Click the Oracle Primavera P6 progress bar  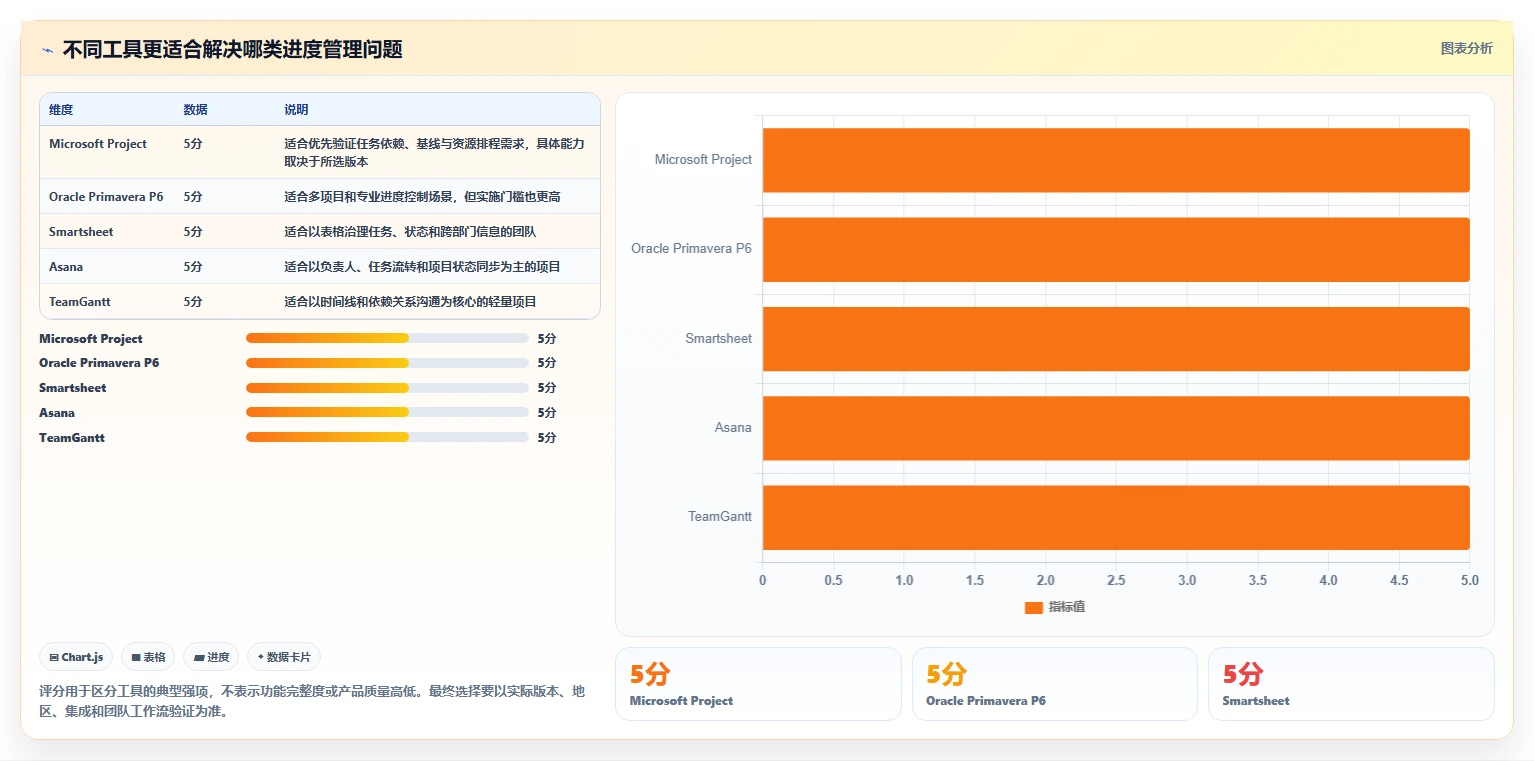[x=387, y=363]
